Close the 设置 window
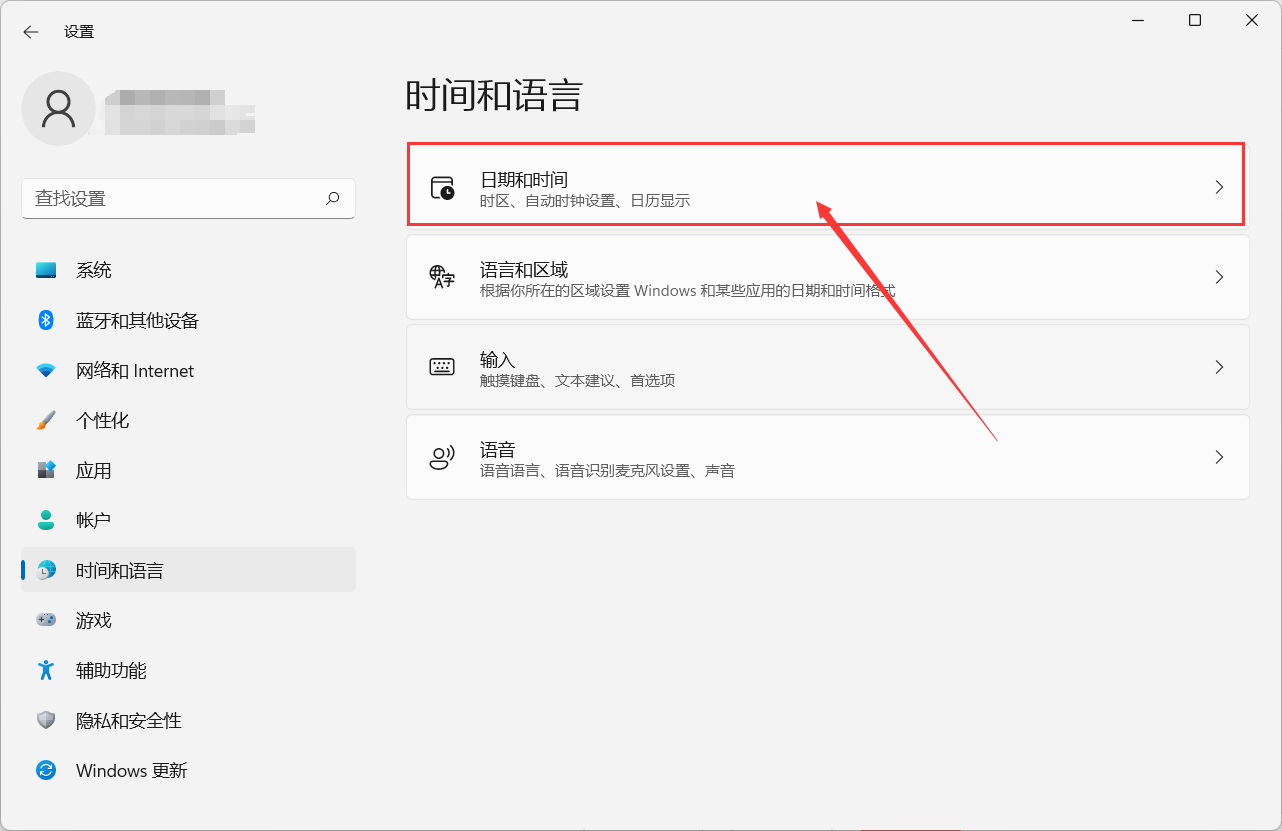This screenshot has width=1282, height=831. point(1252,20)
